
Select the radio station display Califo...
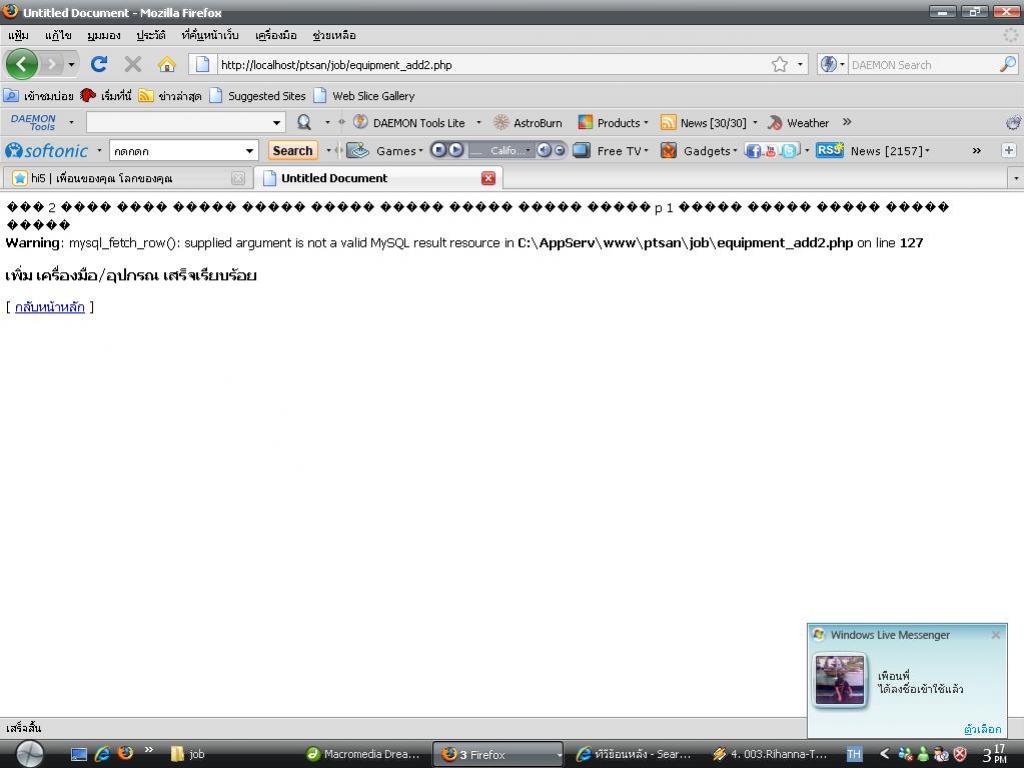pos(501,151)
